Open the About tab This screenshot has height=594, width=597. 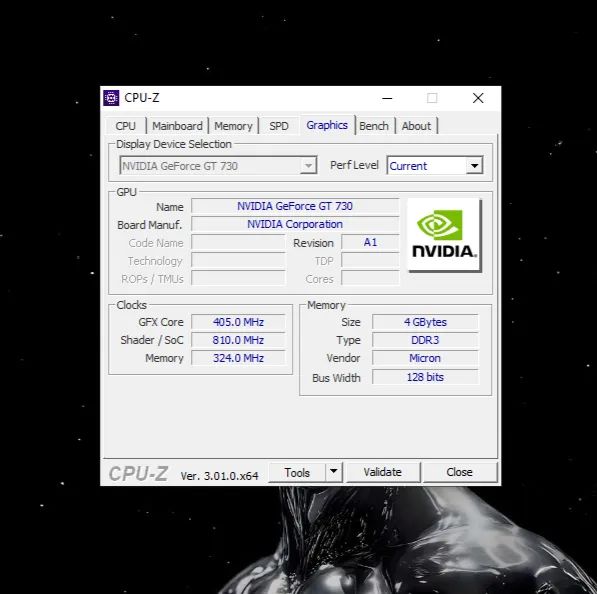click(416, 126)
